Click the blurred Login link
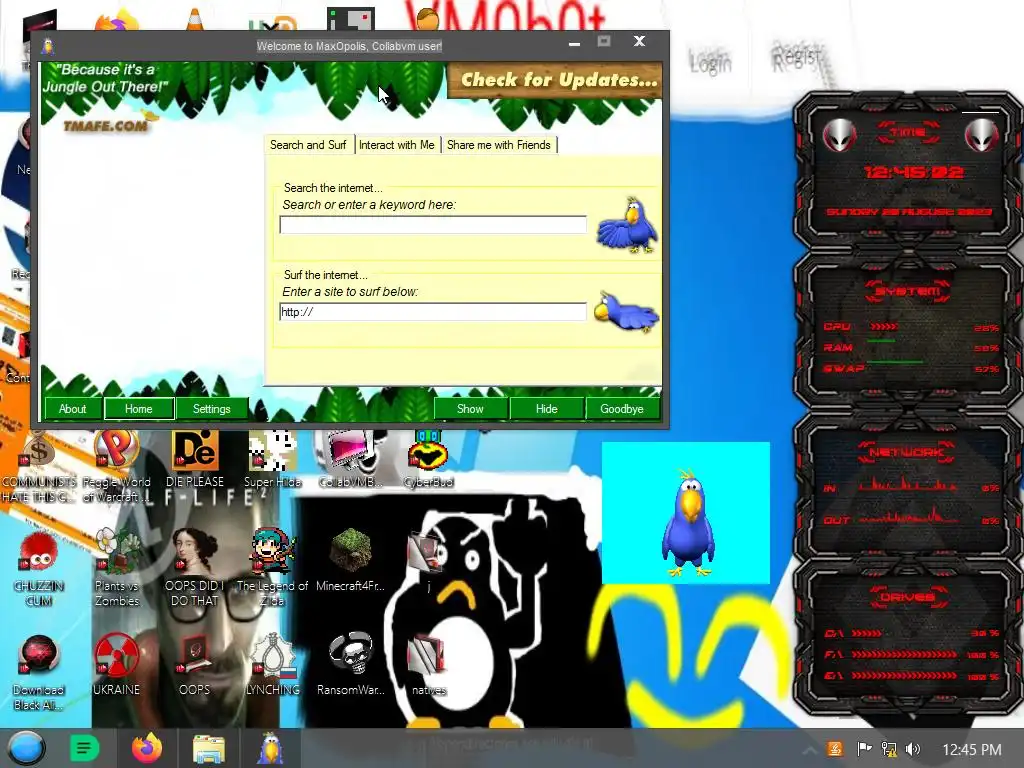The image size is (1024, 768). [711, 63]
